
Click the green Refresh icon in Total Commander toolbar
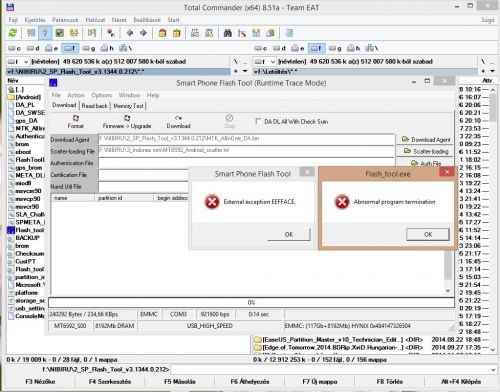coord(13,33)
